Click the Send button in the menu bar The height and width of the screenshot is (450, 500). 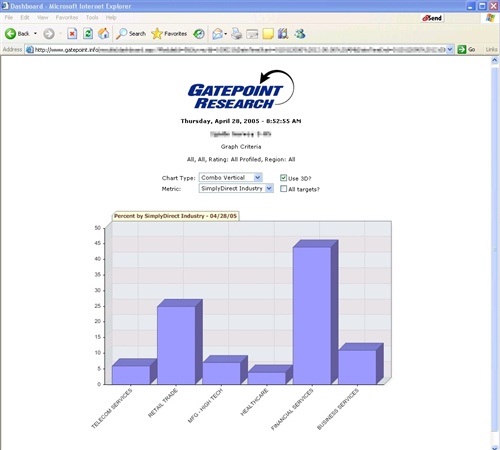(432, 18)
